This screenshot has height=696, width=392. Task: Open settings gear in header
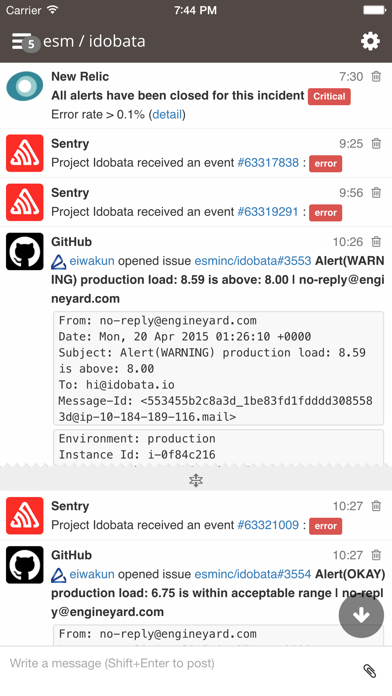tap(370, 41)
